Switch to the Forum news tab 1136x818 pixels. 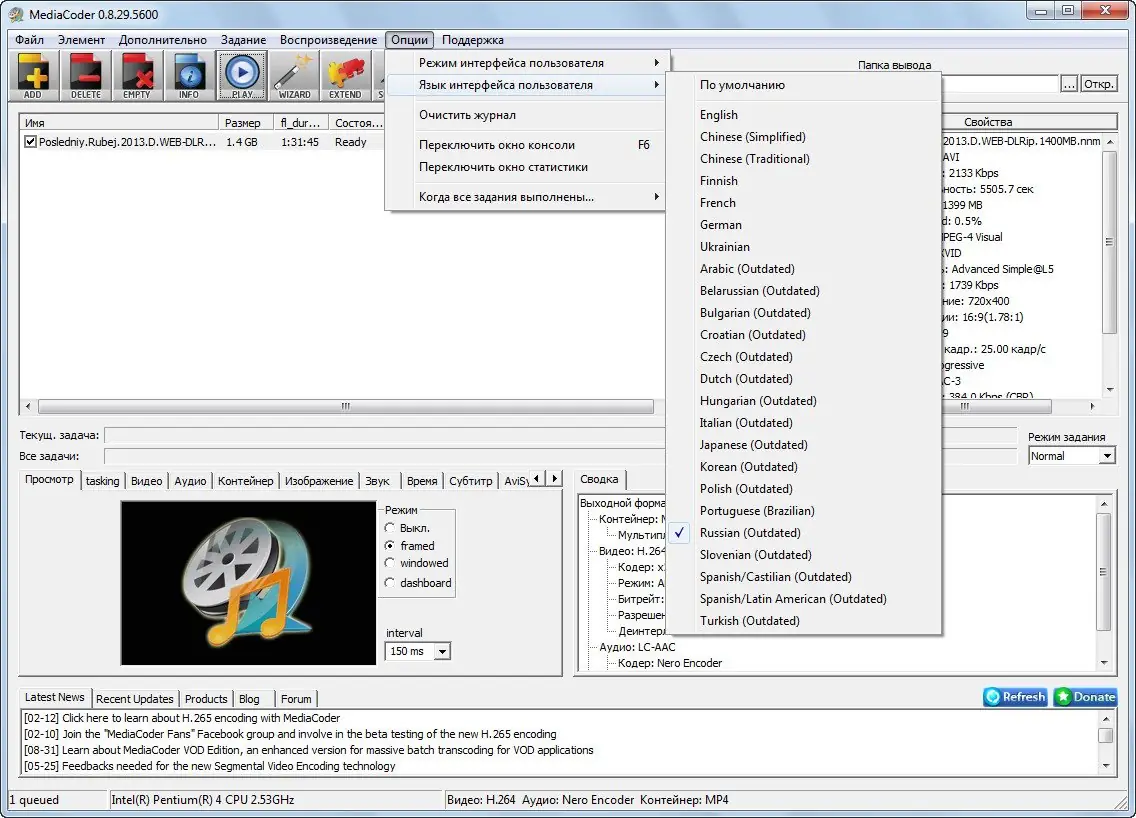coord(296,699)
